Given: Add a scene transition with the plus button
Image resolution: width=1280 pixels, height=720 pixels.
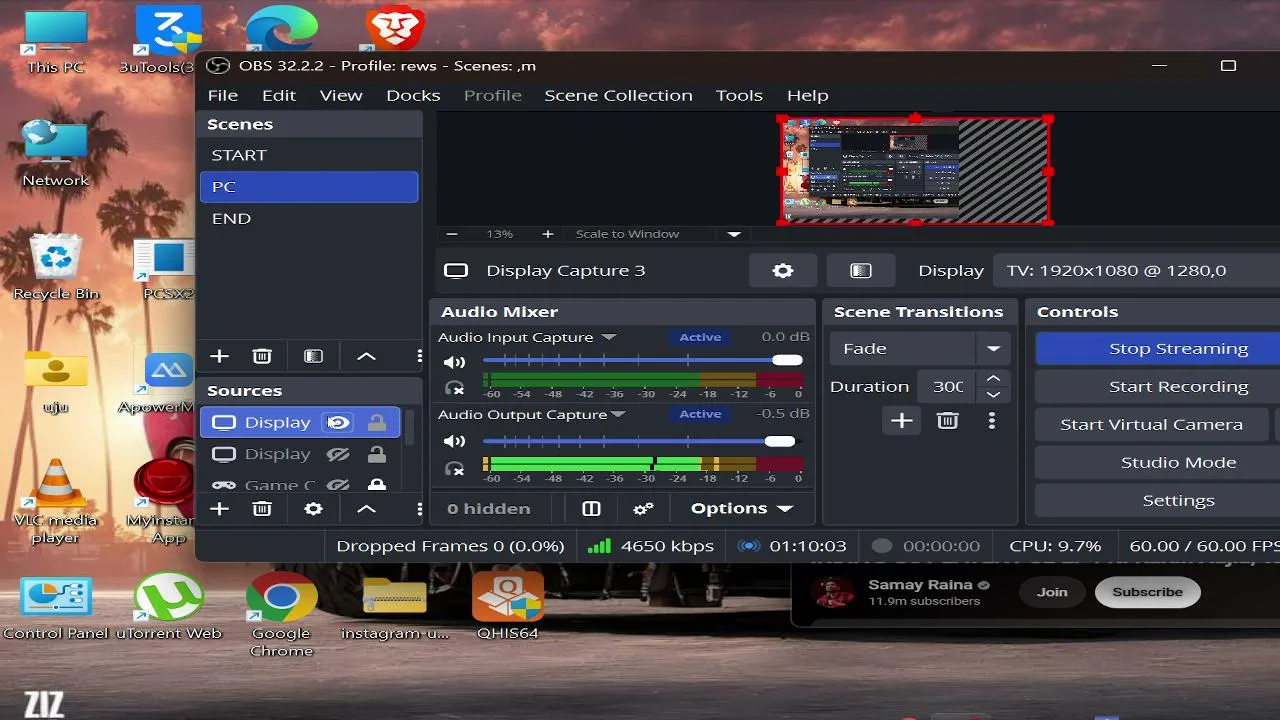Looking at the screenshot, I should point(902,421).
